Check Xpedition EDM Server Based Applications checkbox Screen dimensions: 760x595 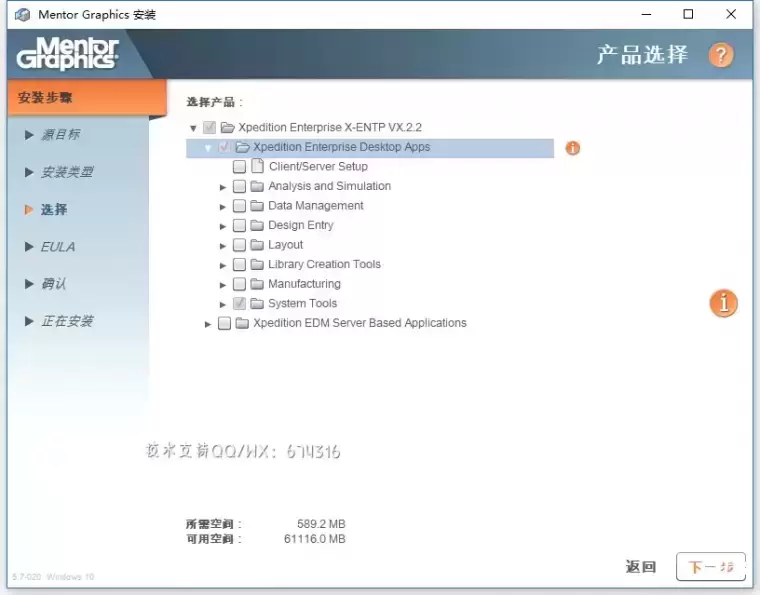point(224,323)
